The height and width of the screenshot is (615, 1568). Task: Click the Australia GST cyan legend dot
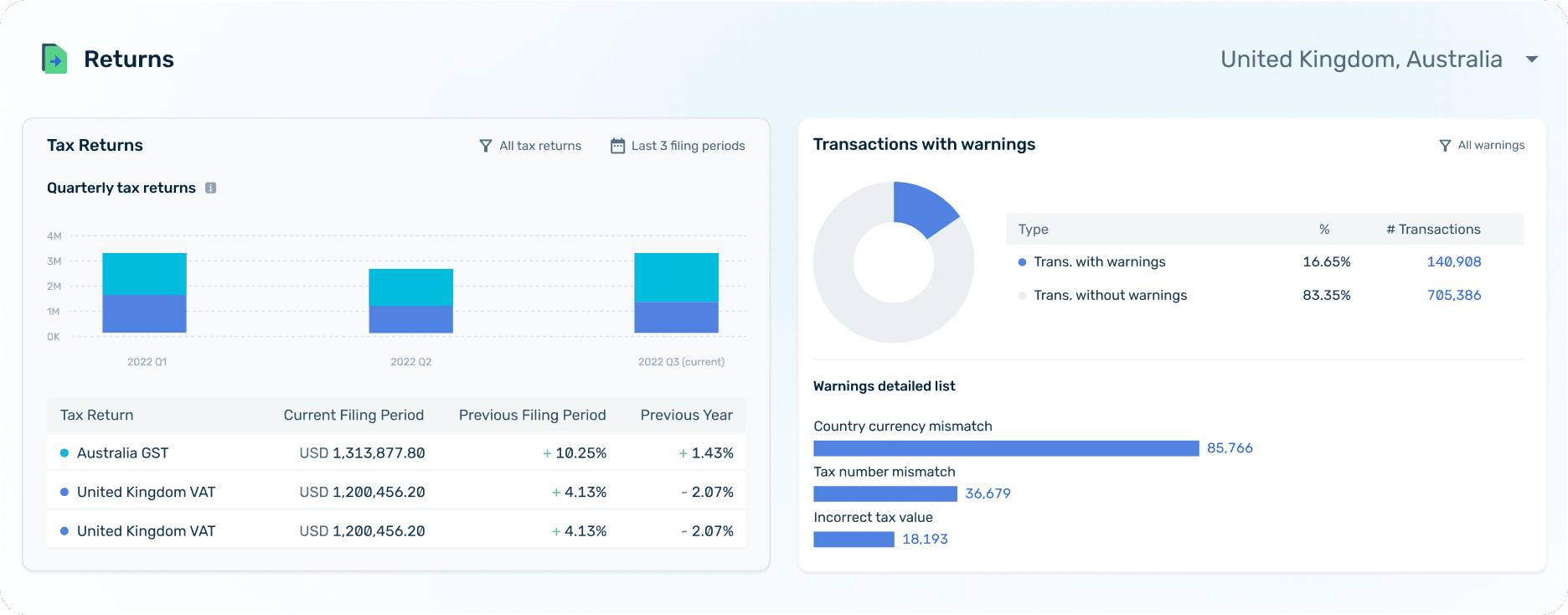click(64, 453)
